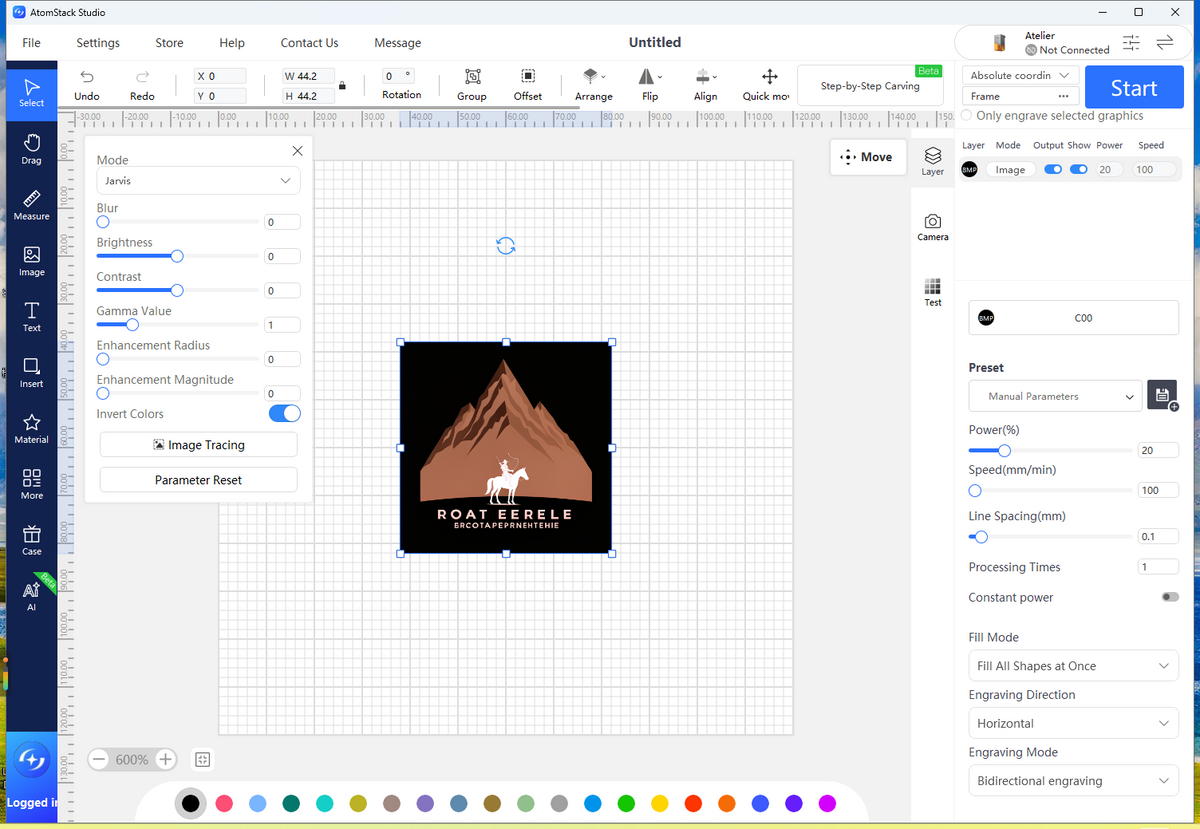The height and width of the screenshot is (829, 1200).
Task: Click the Group toolbar icon
Action: point(472,85)
